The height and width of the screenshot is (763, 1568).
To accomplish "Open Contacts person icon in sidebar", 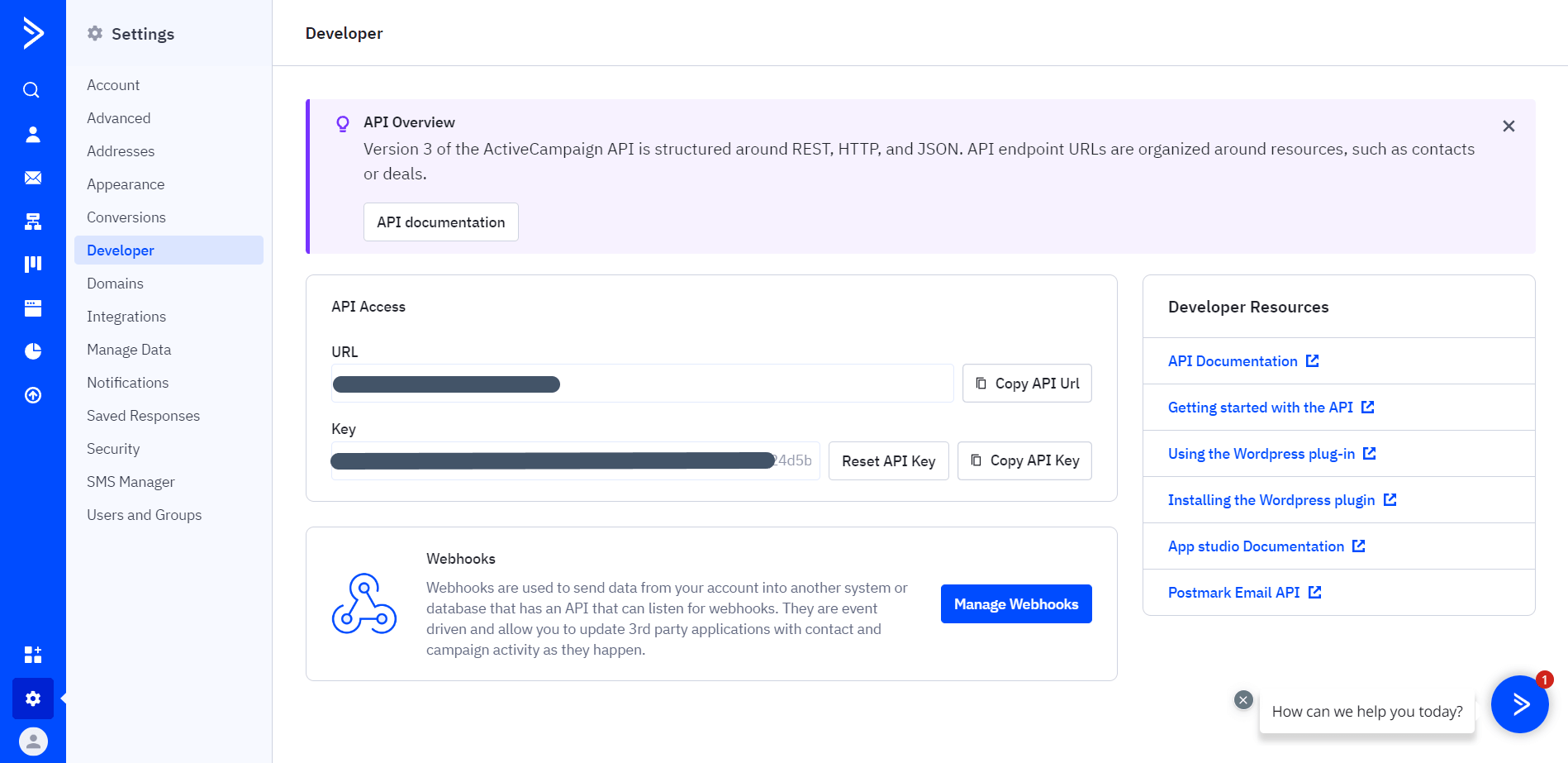I will 32,135.
